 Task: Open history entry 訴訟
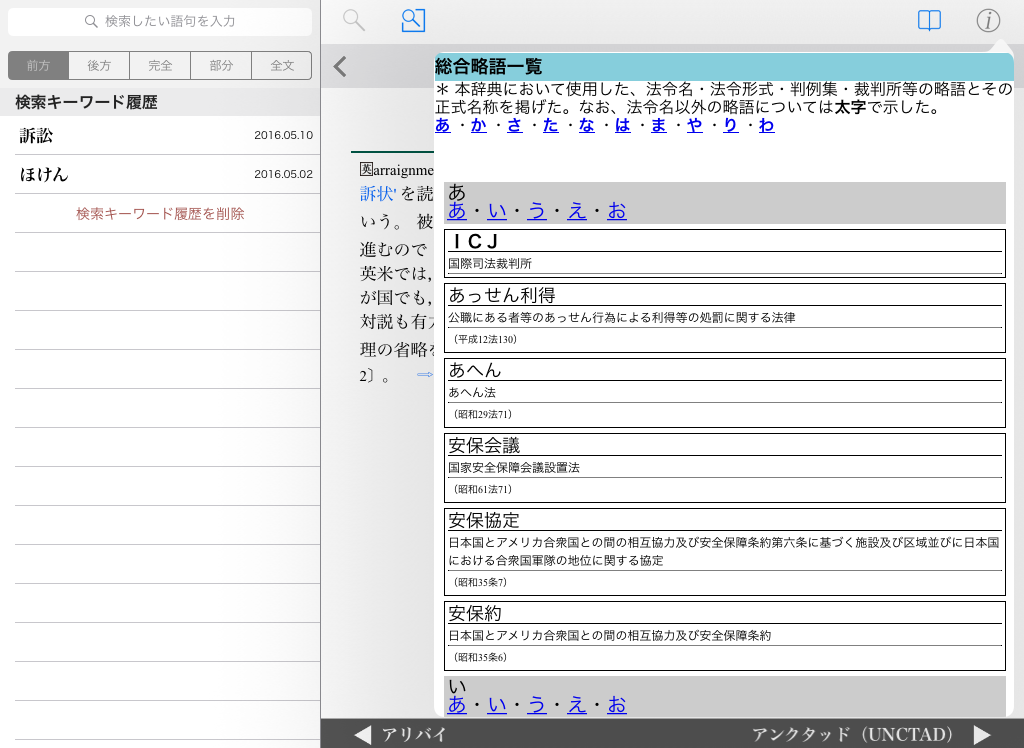pyautogui.click(x=160, y=135)
